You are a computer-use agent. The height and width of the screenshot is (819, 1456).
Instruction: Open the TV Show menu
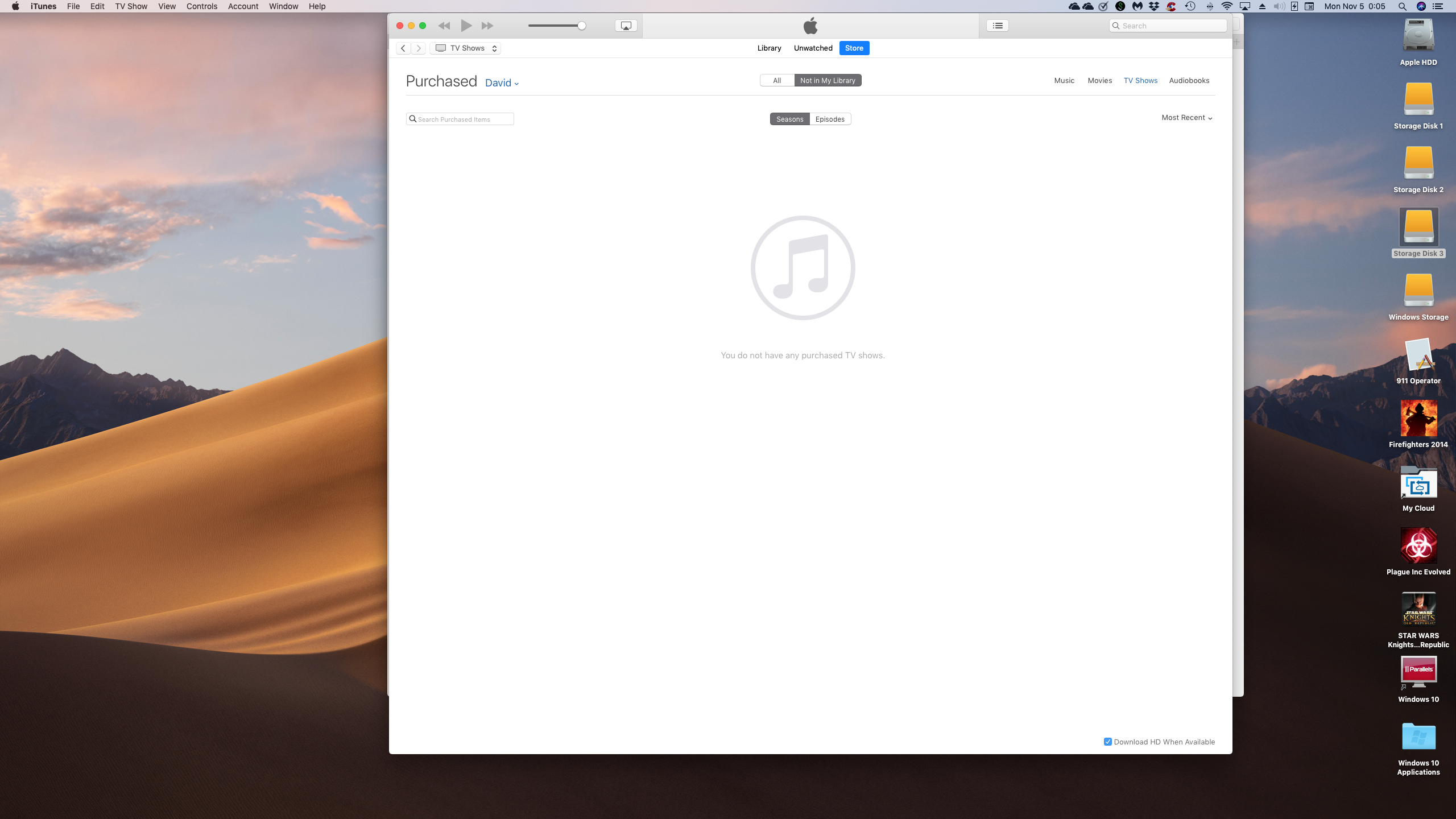pyautogui.click(x=131, y=6)
